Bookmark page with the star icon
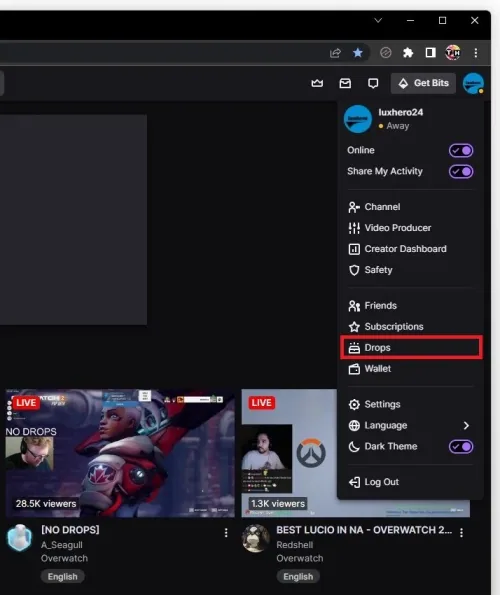500x595 pixels. [357, 53]
